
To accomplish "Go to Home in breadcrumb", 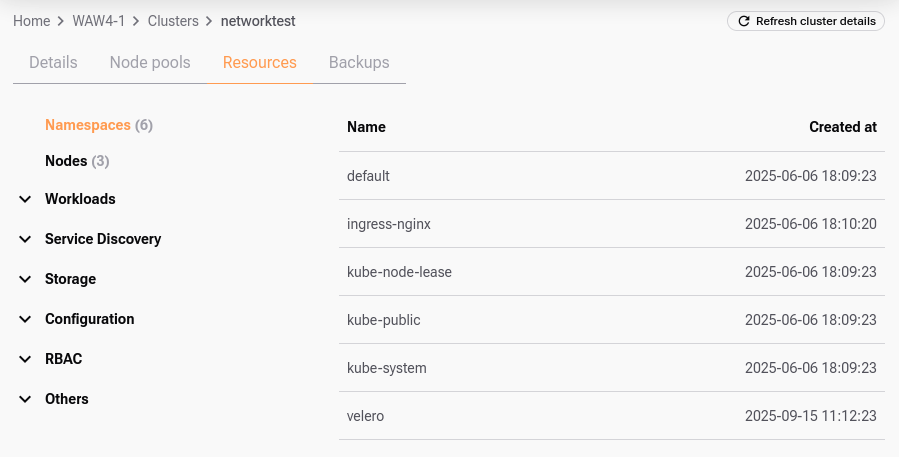I will (x=32, y=21).
